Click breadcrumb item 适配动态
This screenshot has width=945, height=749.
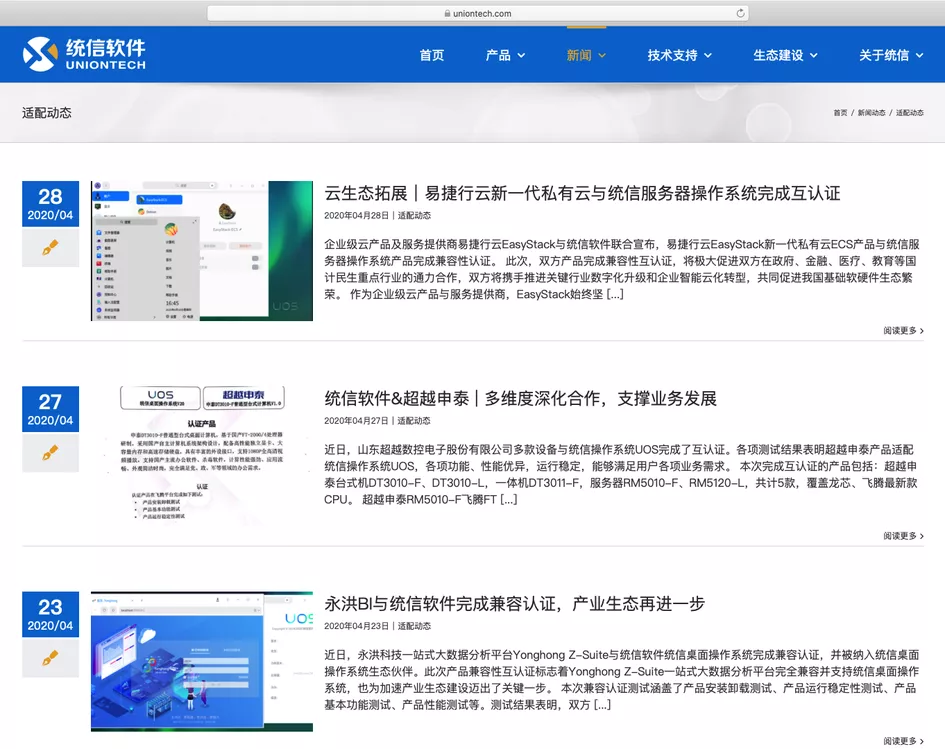(x=909, y=113)
